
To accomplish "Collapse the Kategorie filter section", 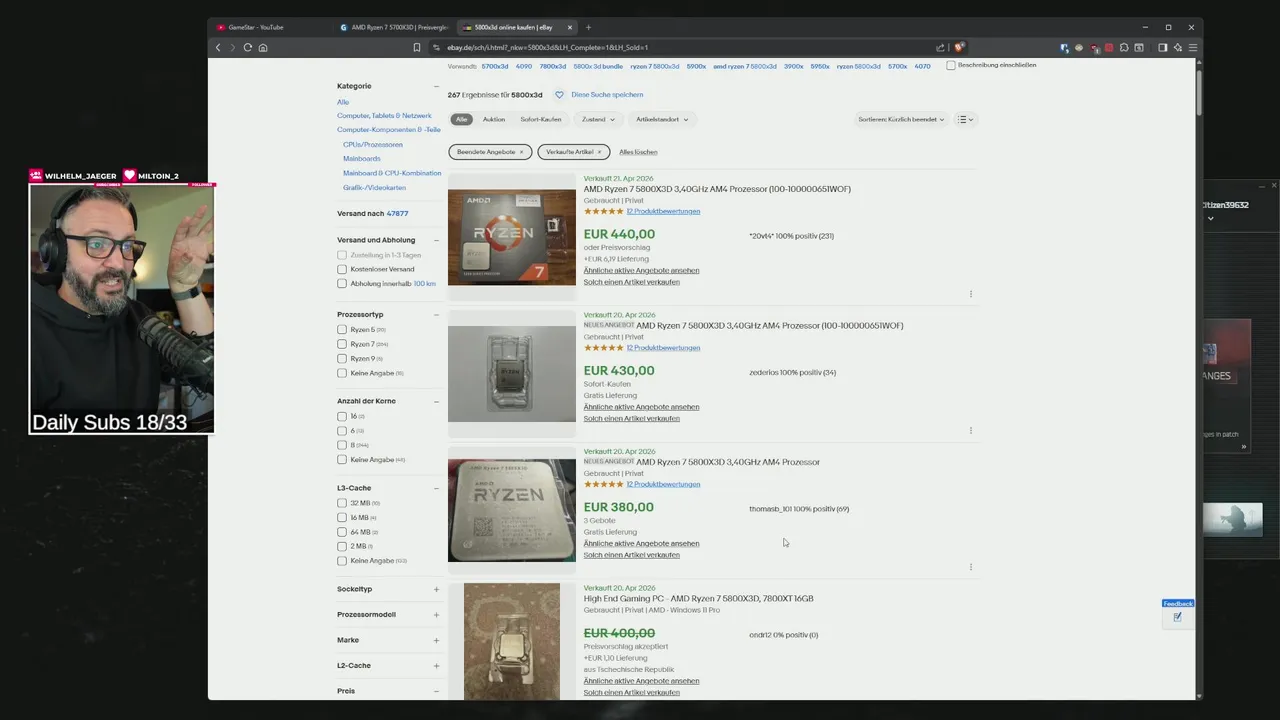I will (436, 86).
